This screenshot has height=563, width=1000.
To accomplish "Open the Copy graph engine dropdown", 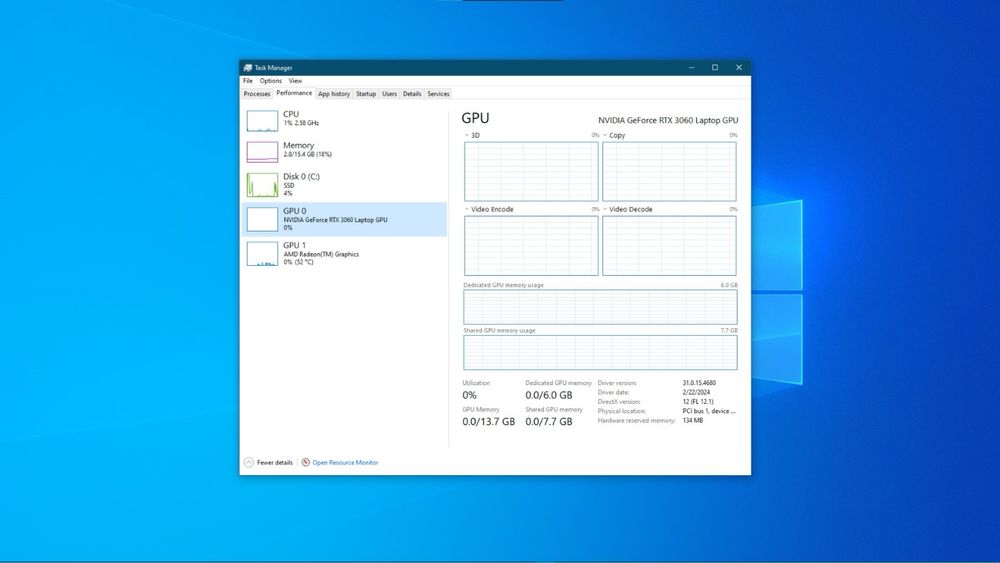I will (605, 135).
